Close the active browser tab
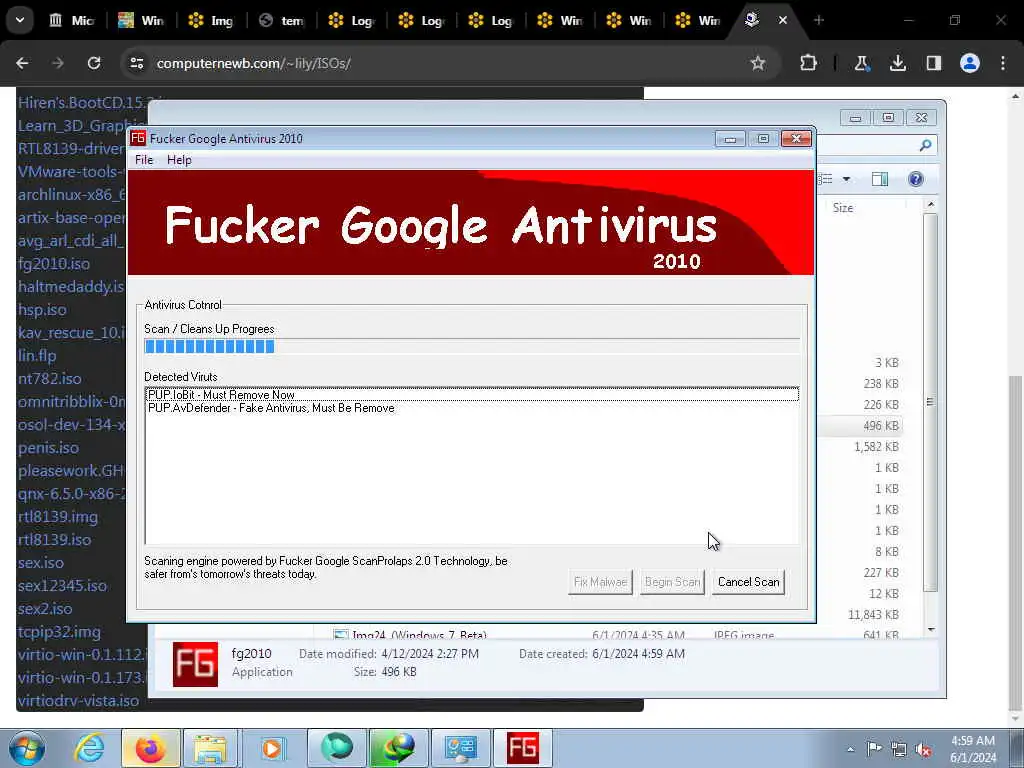The image size is (1024, 768). [782, 20]
